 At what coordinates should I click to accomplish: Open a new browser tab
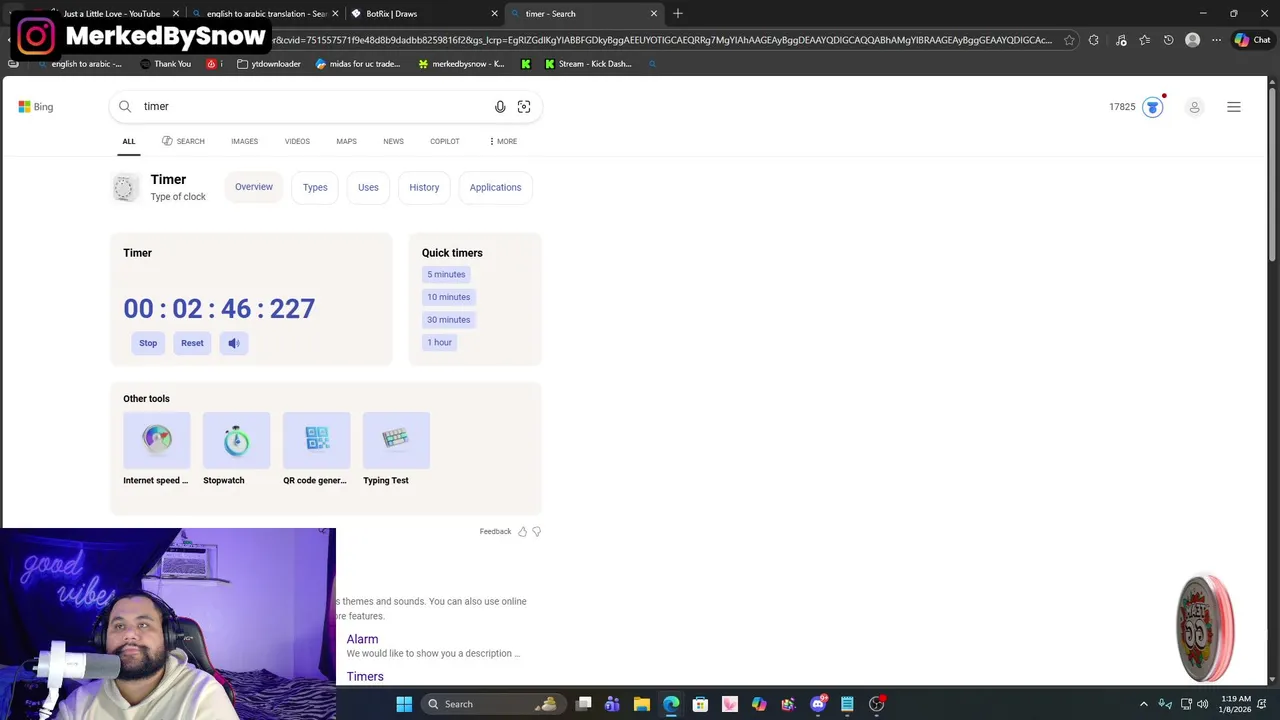678,14
